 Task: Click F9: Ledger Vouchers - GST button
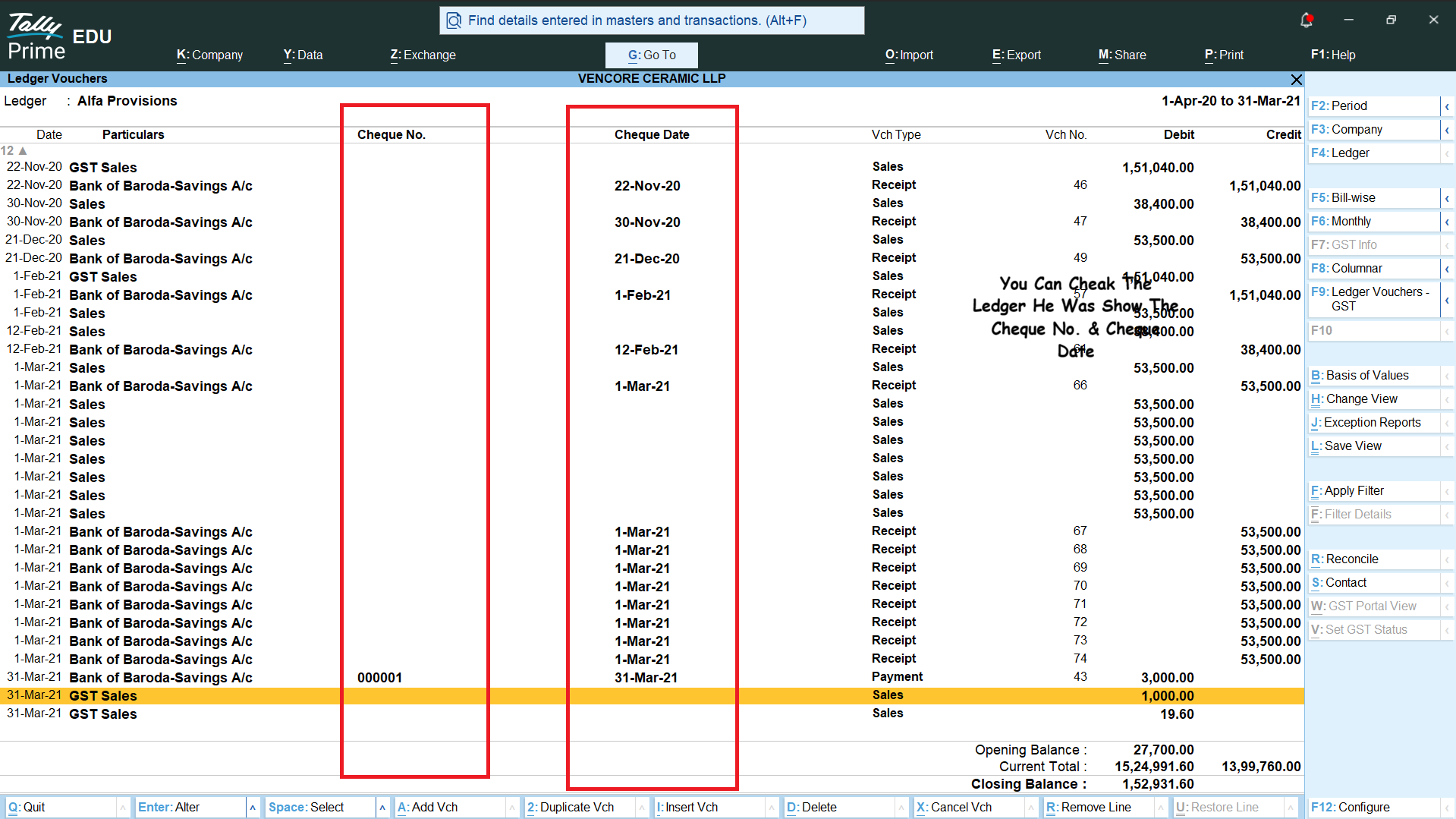tap(1373, 299)
